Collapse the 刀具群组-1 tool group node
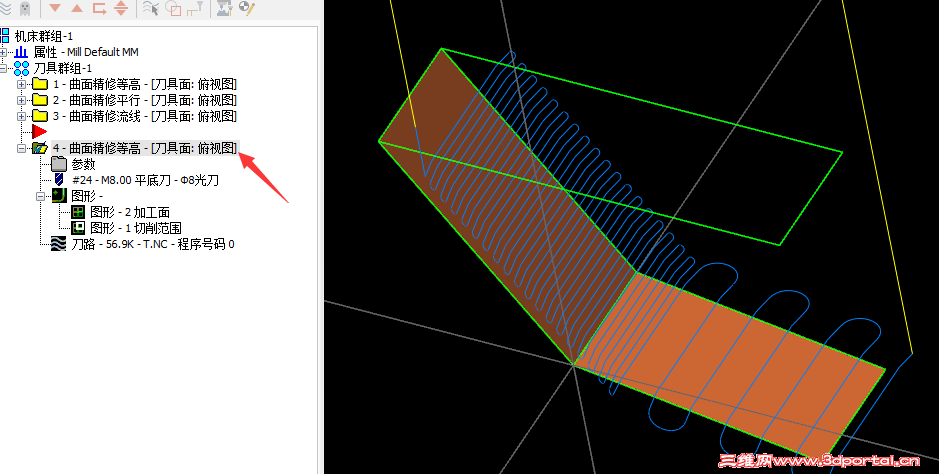Screen dimensions: 939x474 pos(4,68)
